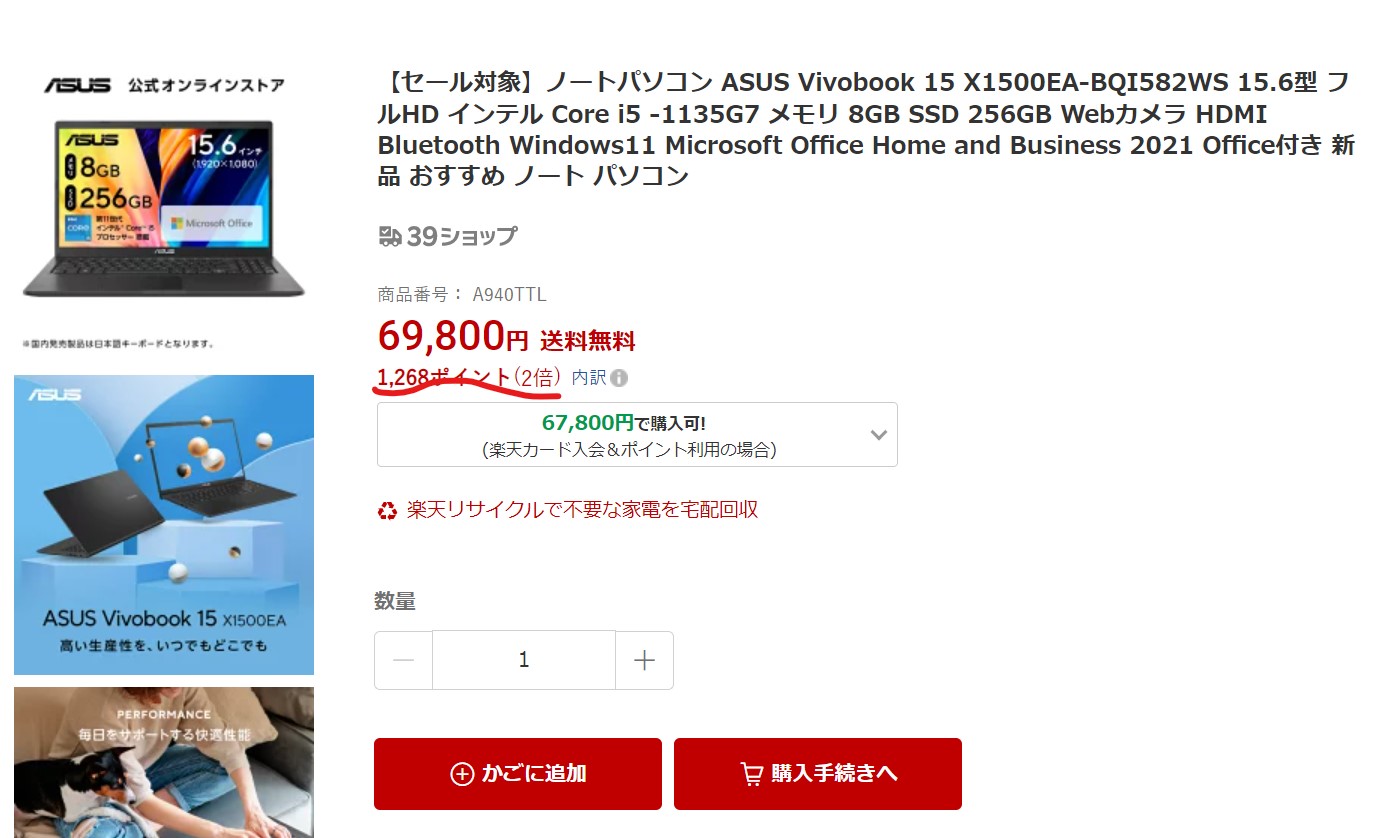Open the 内訳 points breakdown link
Viewport: 1381px width, 838px height.
click(x=589, y=378)
